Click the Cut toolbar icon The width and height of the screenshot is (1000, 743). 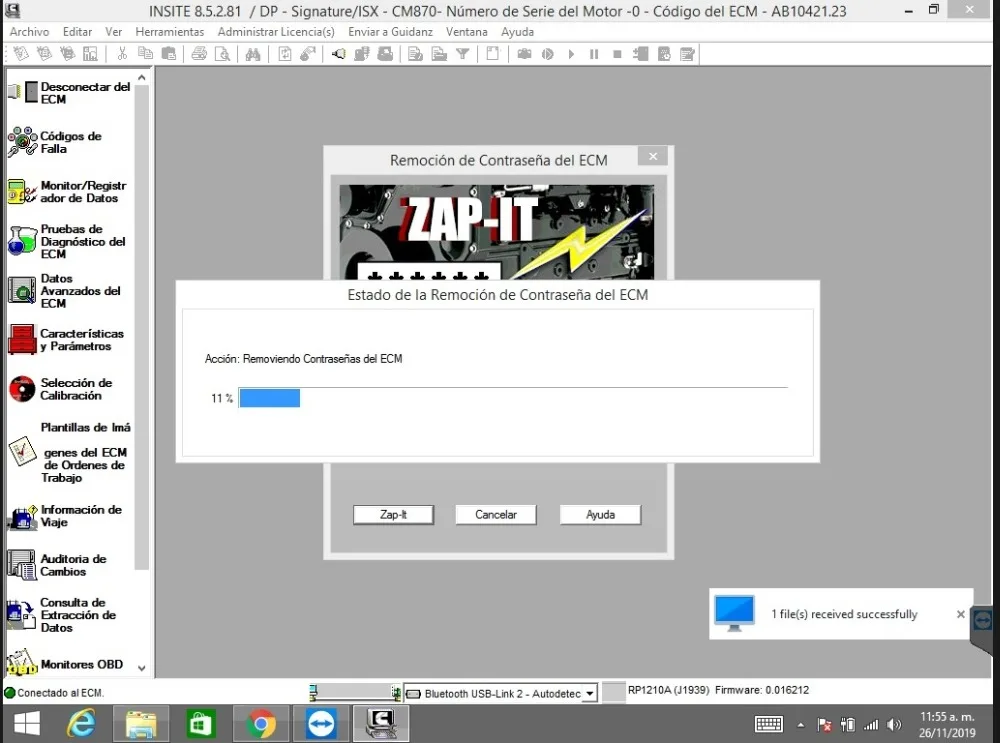coord(122,53)
